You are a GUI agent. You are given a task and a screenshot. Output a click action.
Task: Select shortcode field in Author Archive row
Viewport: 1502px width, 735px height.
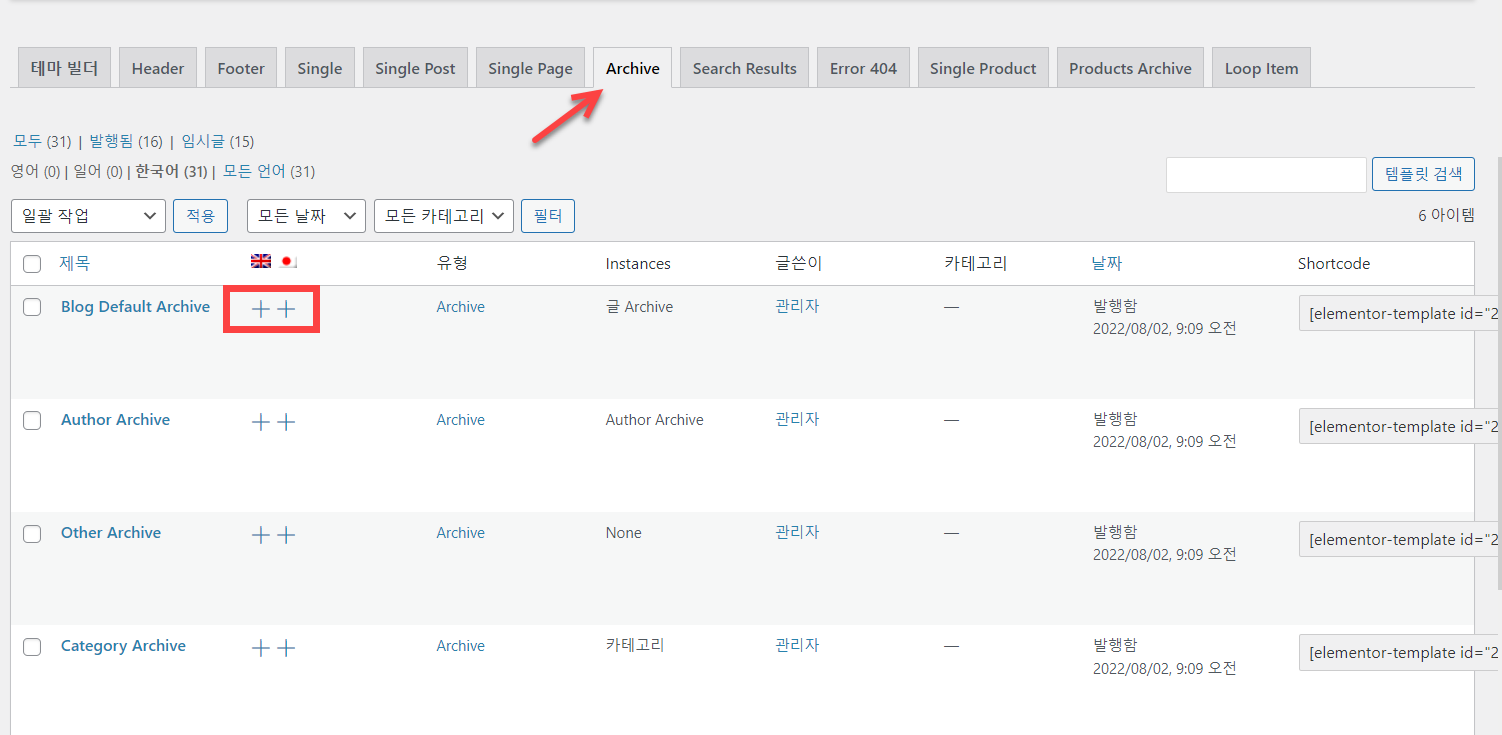[1398, 426]
